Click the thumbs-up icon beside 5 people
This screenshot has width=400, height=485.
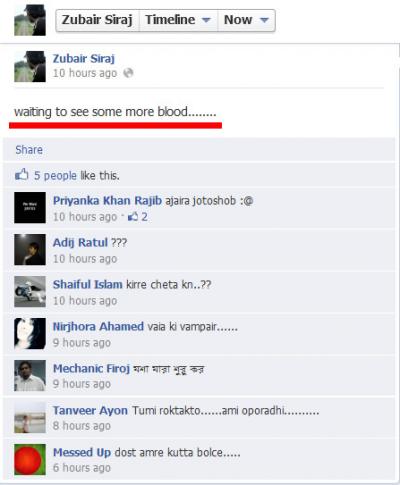coord(22,175)
